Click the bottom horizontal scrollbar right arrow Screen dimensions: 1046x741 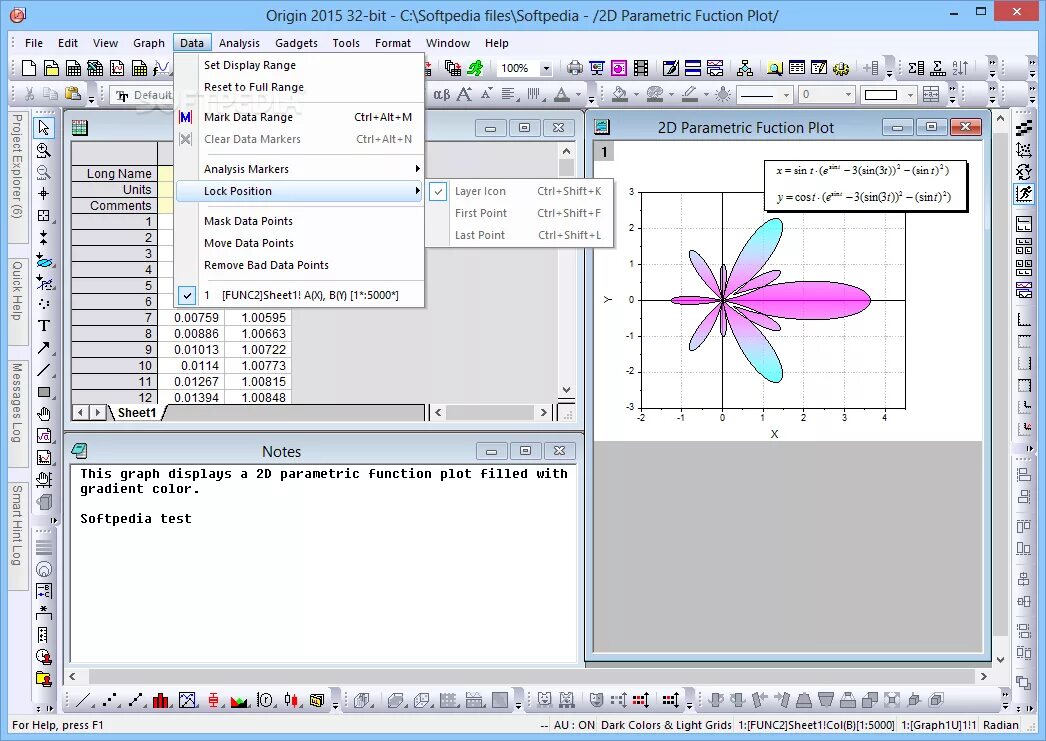pyautogui.click(x=983, y=676)
